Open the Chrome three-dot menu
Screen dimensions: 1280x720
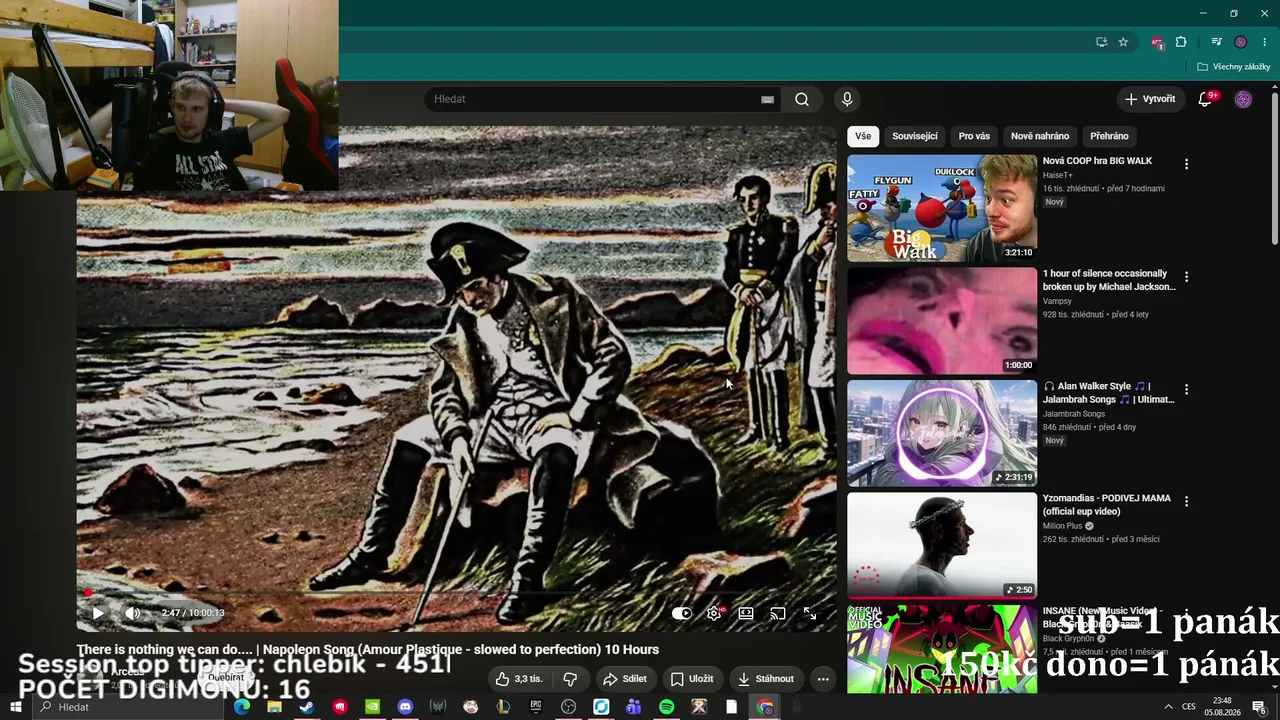point(1265,42)
